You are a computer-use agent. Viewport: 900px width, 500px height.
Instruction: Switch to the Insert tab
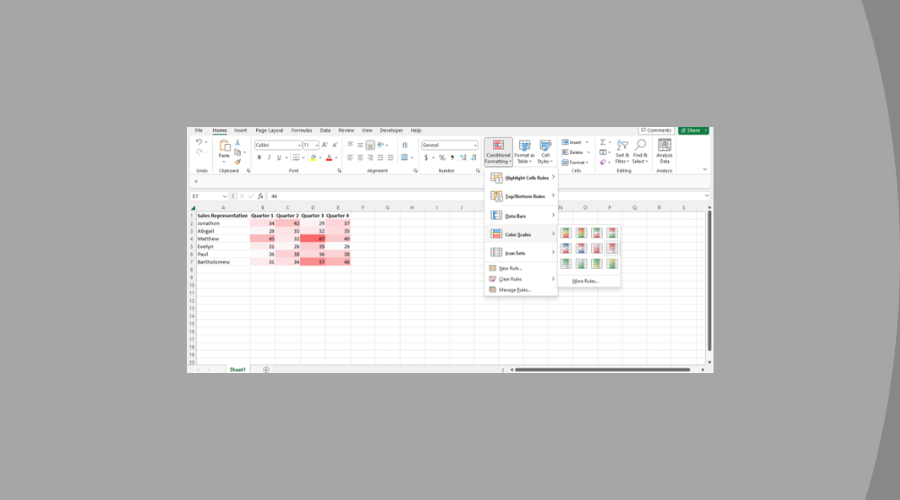240,130
